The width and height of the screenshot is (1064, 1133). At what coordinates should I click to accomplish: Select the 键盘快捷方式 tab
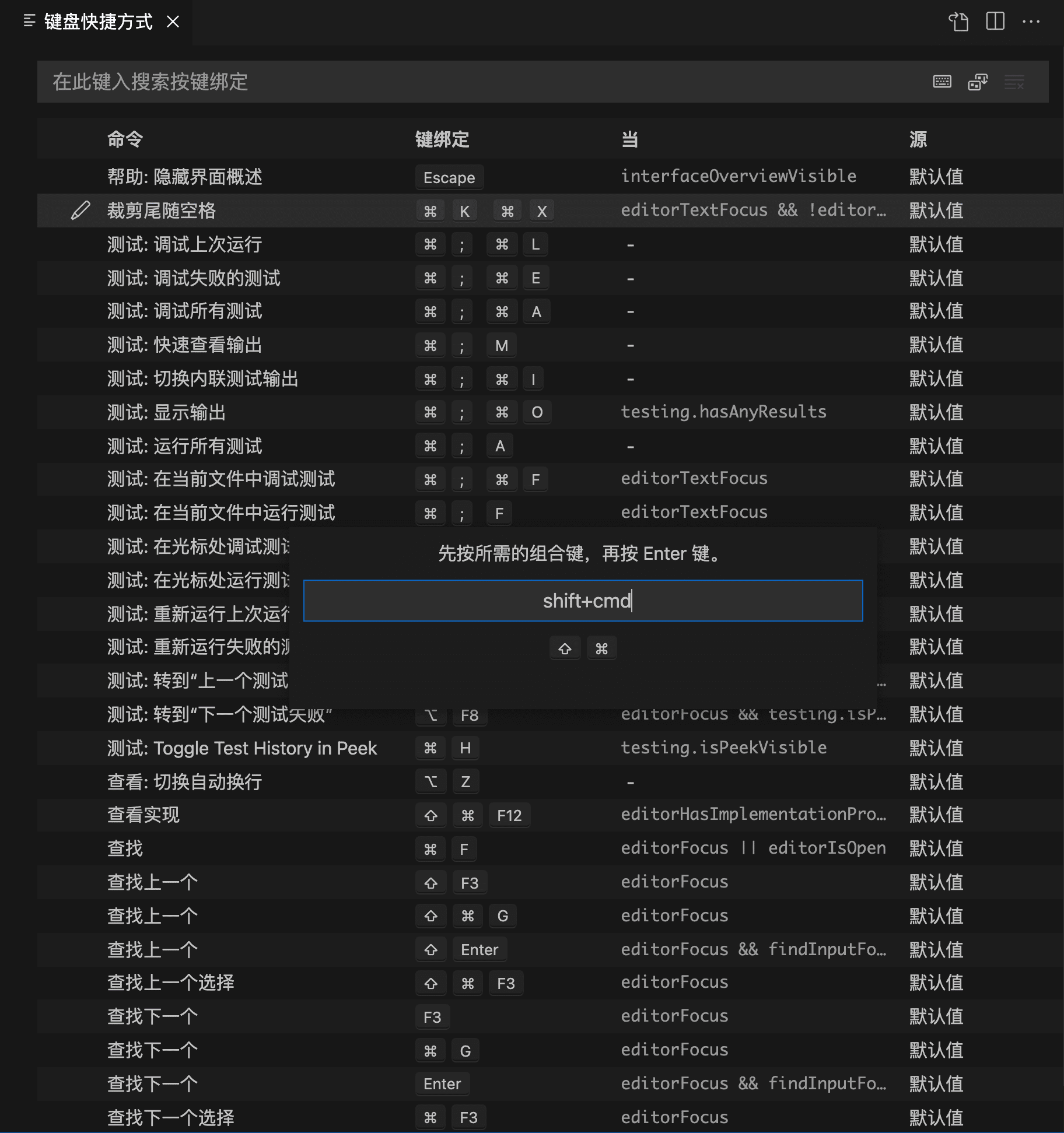(x=97, y=22)
